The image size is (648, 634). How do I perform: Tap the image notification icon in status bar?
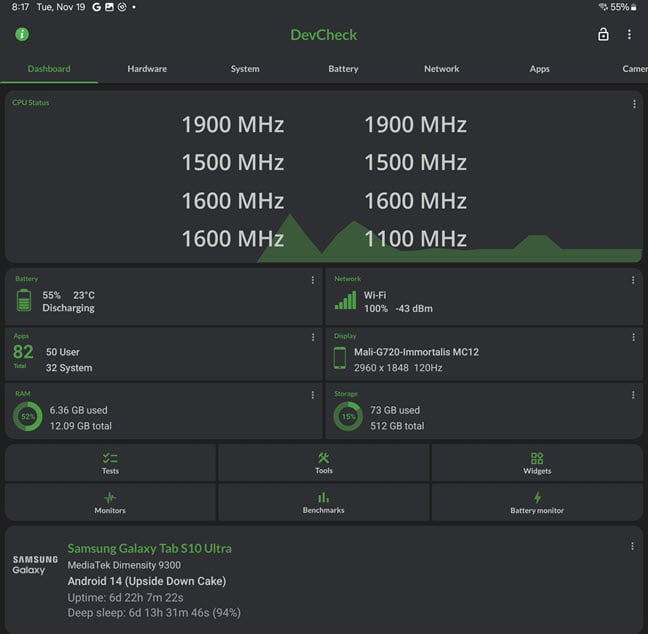click(x=109, y=7)
